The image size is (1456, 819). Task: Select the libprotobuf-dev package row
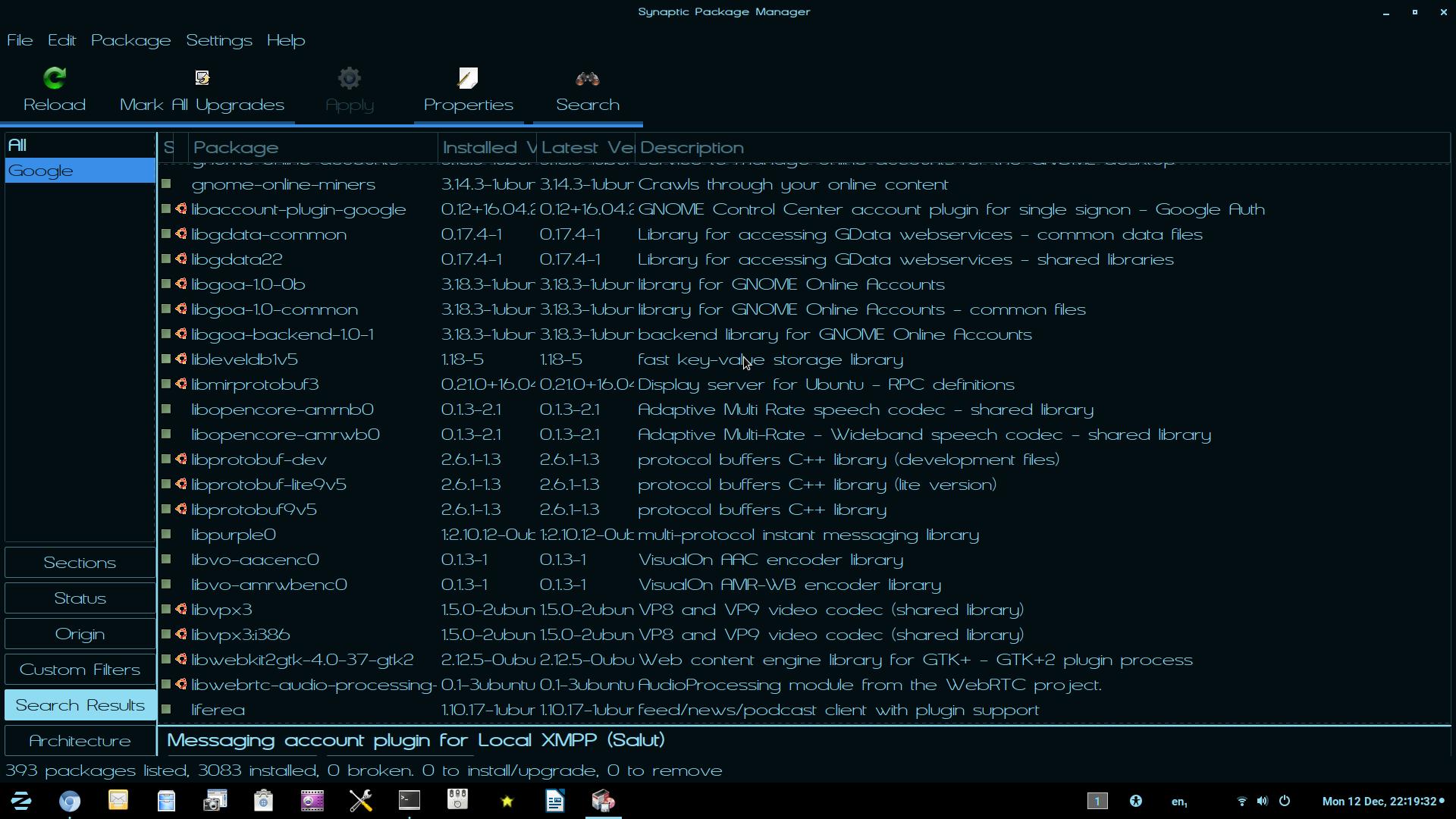point(259,460)
